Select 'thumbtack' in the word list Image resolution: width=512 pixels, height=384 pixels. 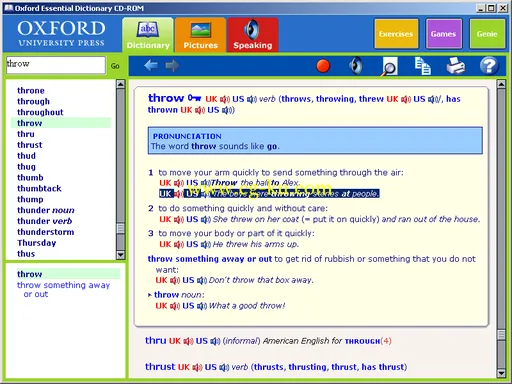[x=39, y=189]
